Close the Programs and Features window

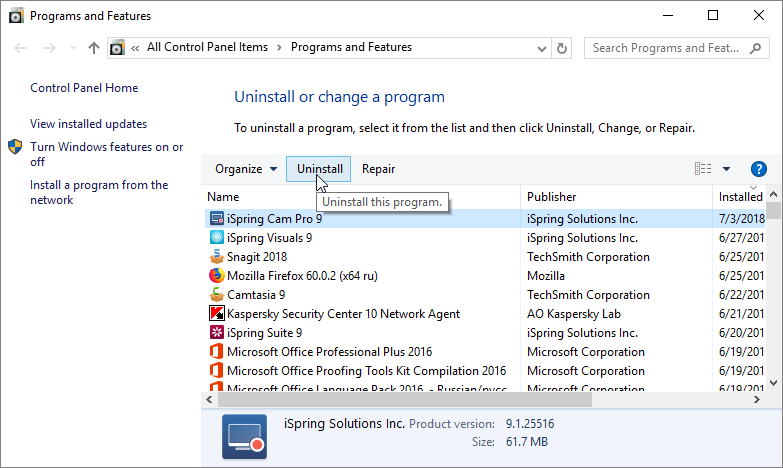(x=759, y=15)
